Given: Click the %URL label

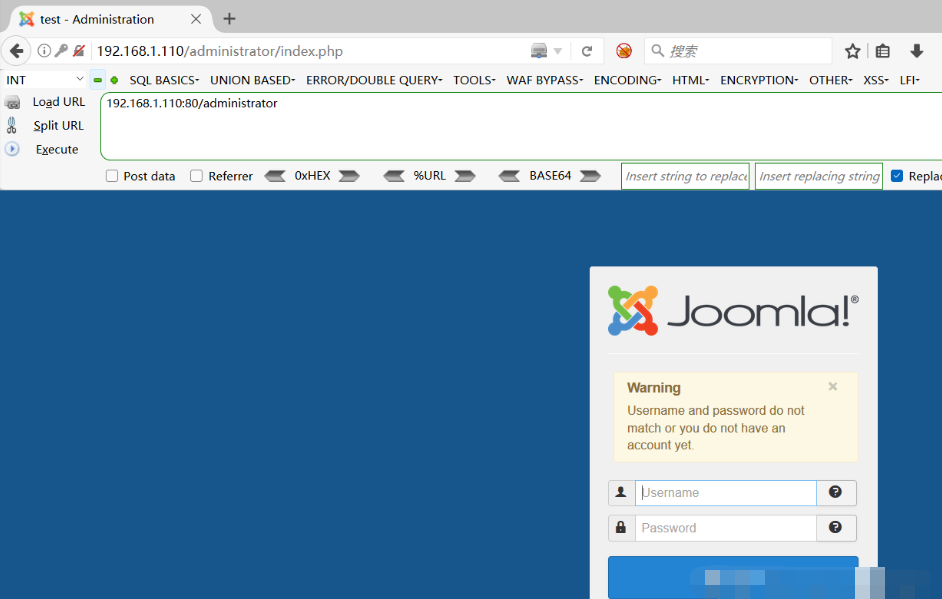Looking at the screenshot, I should pos(430,175).
